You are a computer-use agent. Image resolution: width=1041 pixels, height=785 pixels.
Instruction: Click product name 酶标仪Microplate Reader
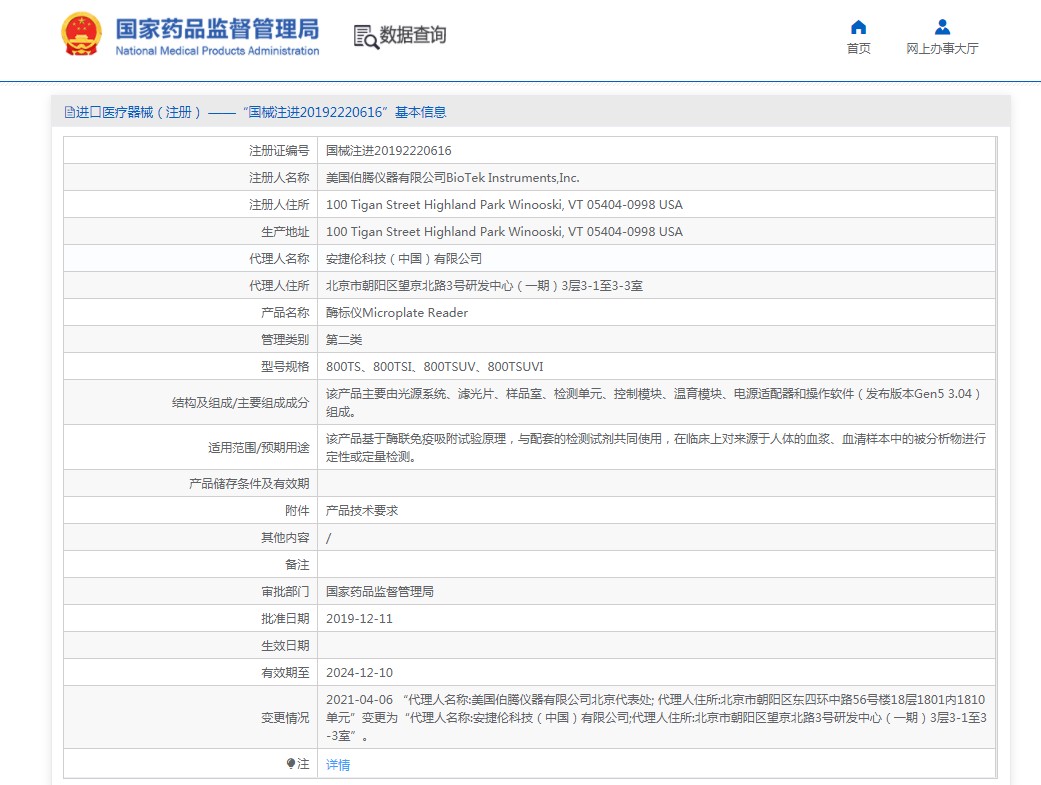click(397, 313)
